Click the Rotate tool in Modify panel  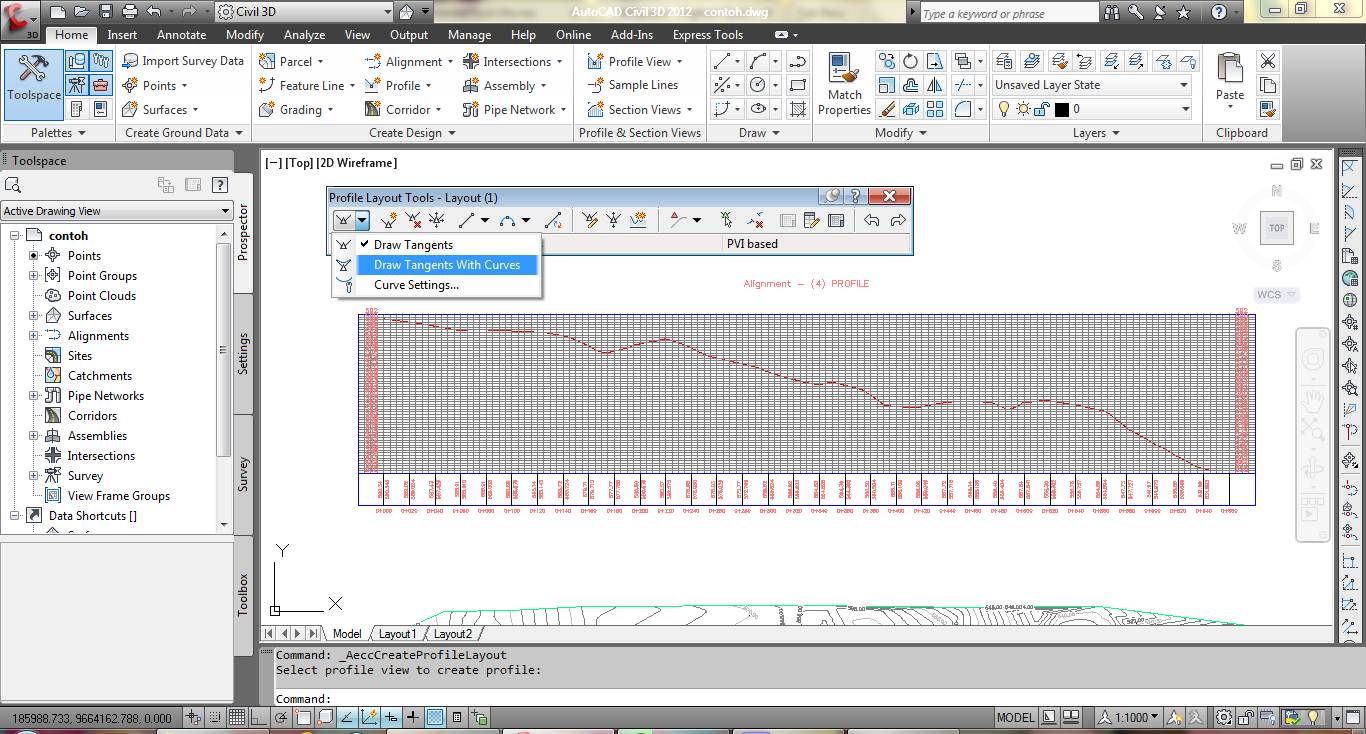910,62
